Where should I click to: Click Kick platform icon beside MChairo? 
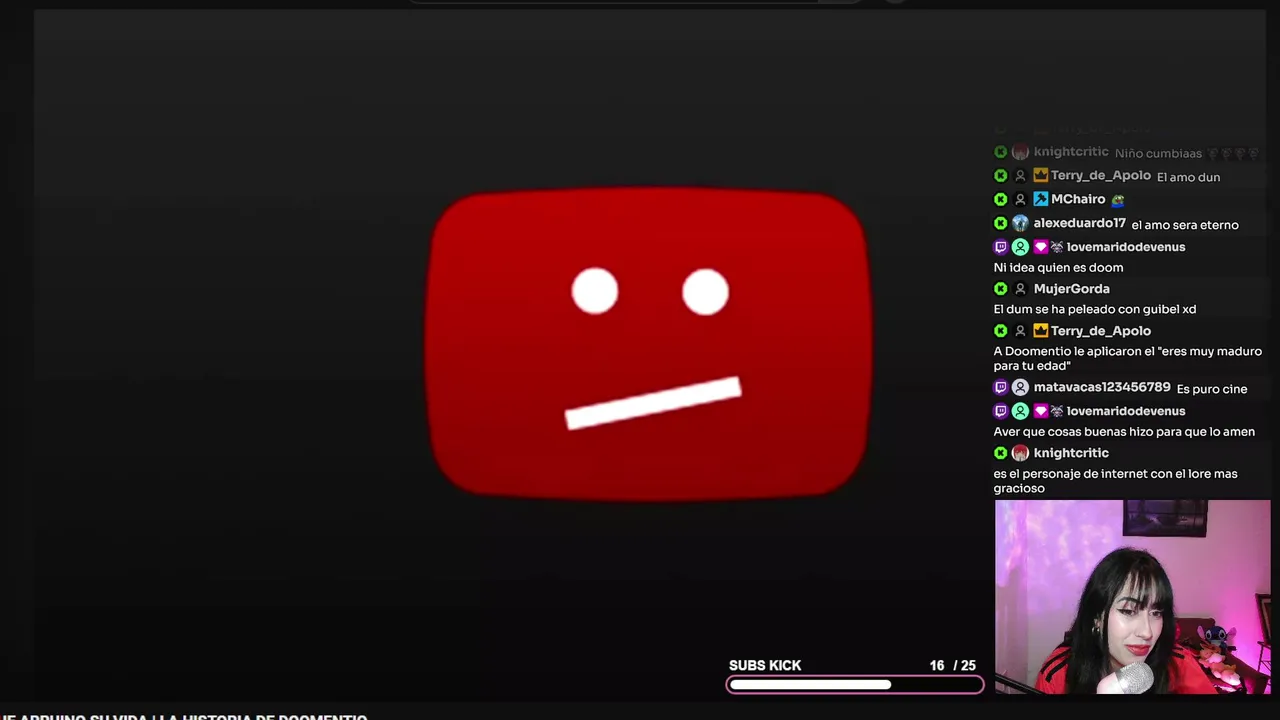(1000, 199)
